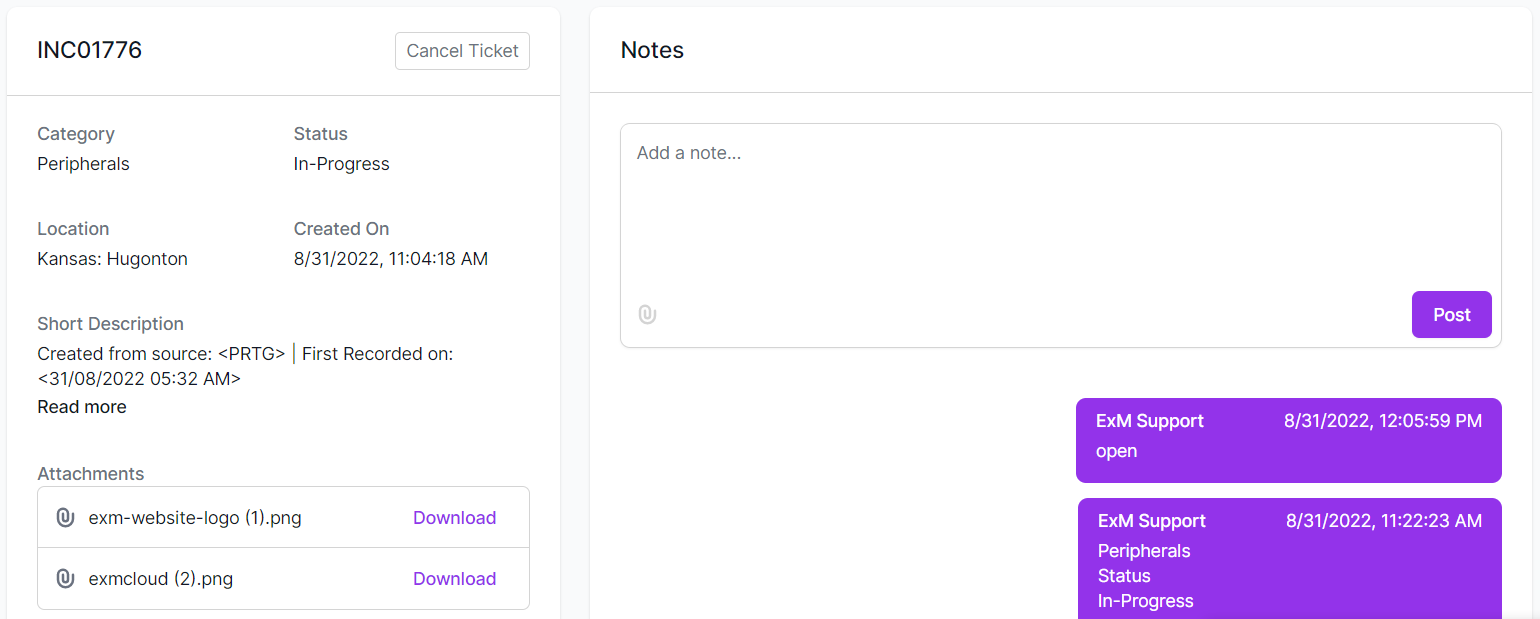Click paperclip icon beside exmcloud (2).png
This screenshot has height=619, width=1540.
[x=65, y=579]
